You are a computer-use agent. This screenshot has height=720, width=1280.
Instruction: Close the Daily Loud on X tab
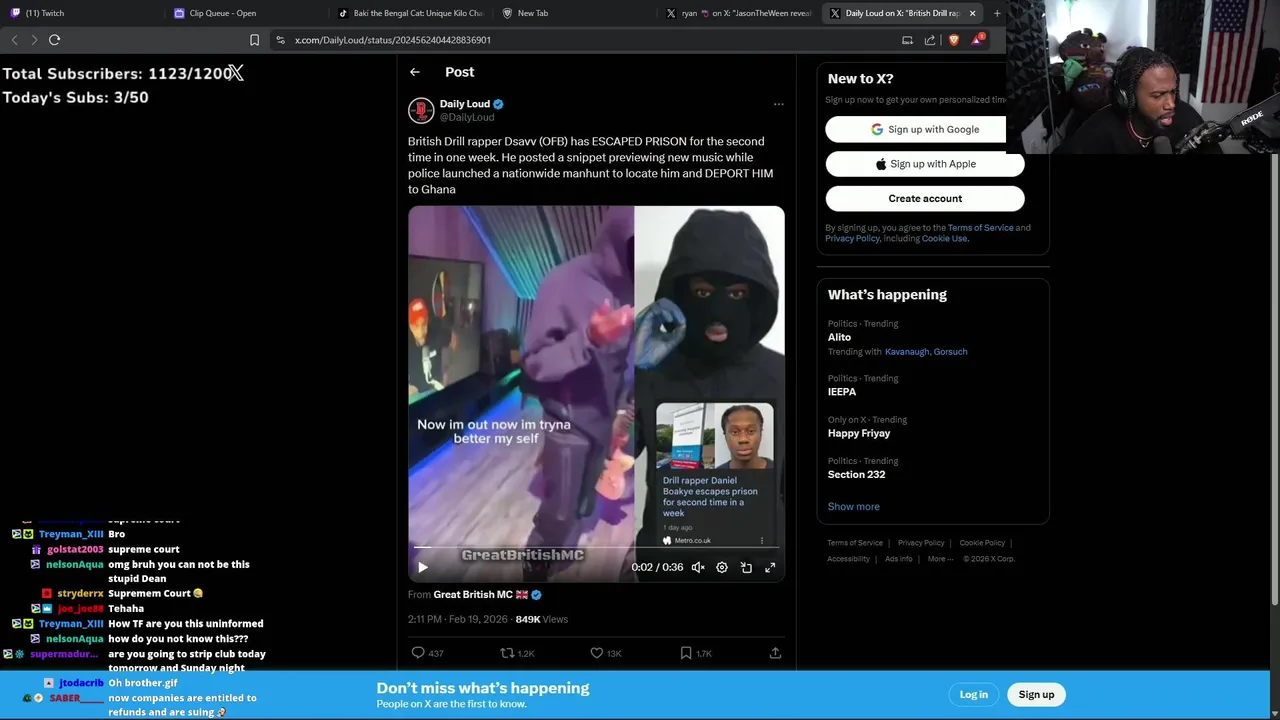point(972,13)
